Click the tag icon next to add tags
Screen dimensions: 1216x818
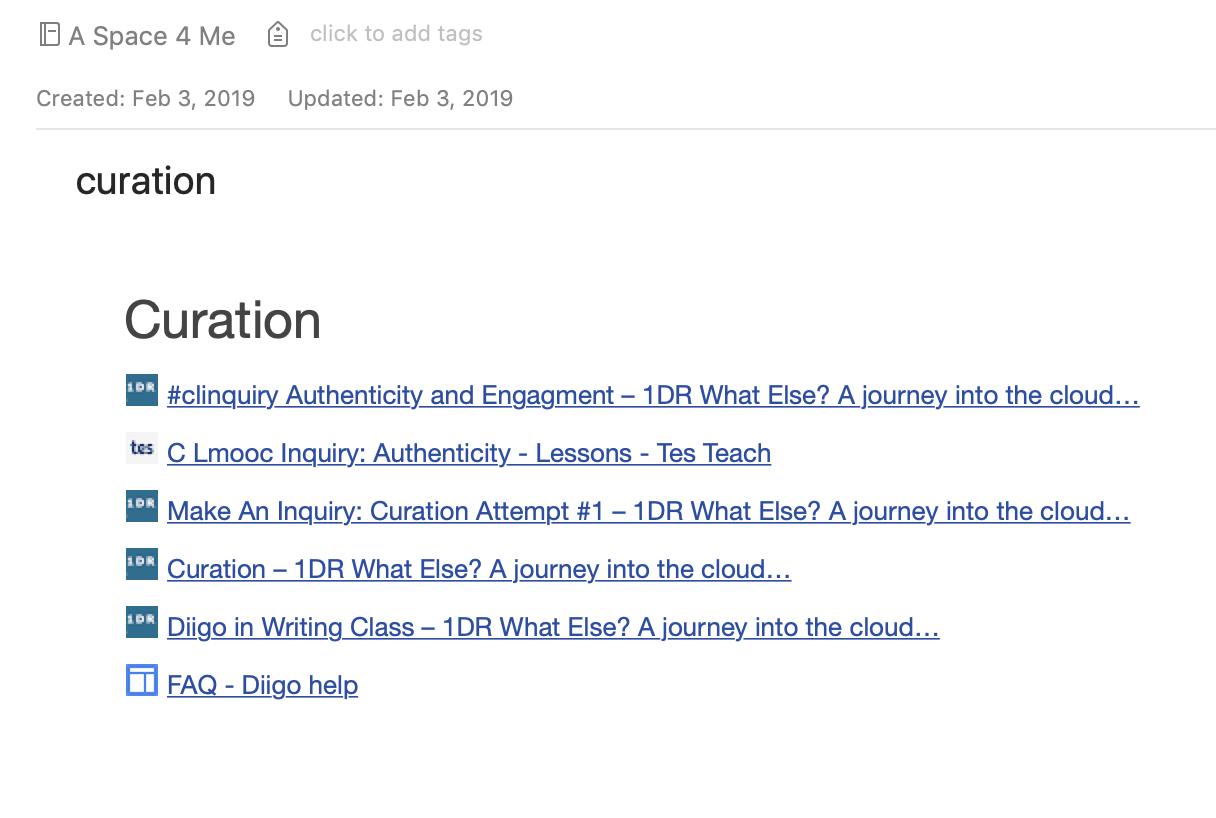[x=278, y=36]
